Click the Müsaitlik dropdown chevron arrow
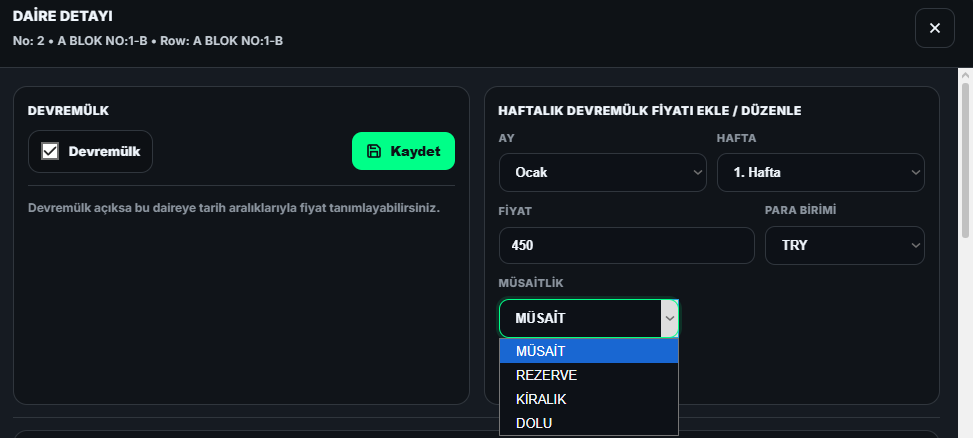Screen dimensions: 973x438 [670, 318]
